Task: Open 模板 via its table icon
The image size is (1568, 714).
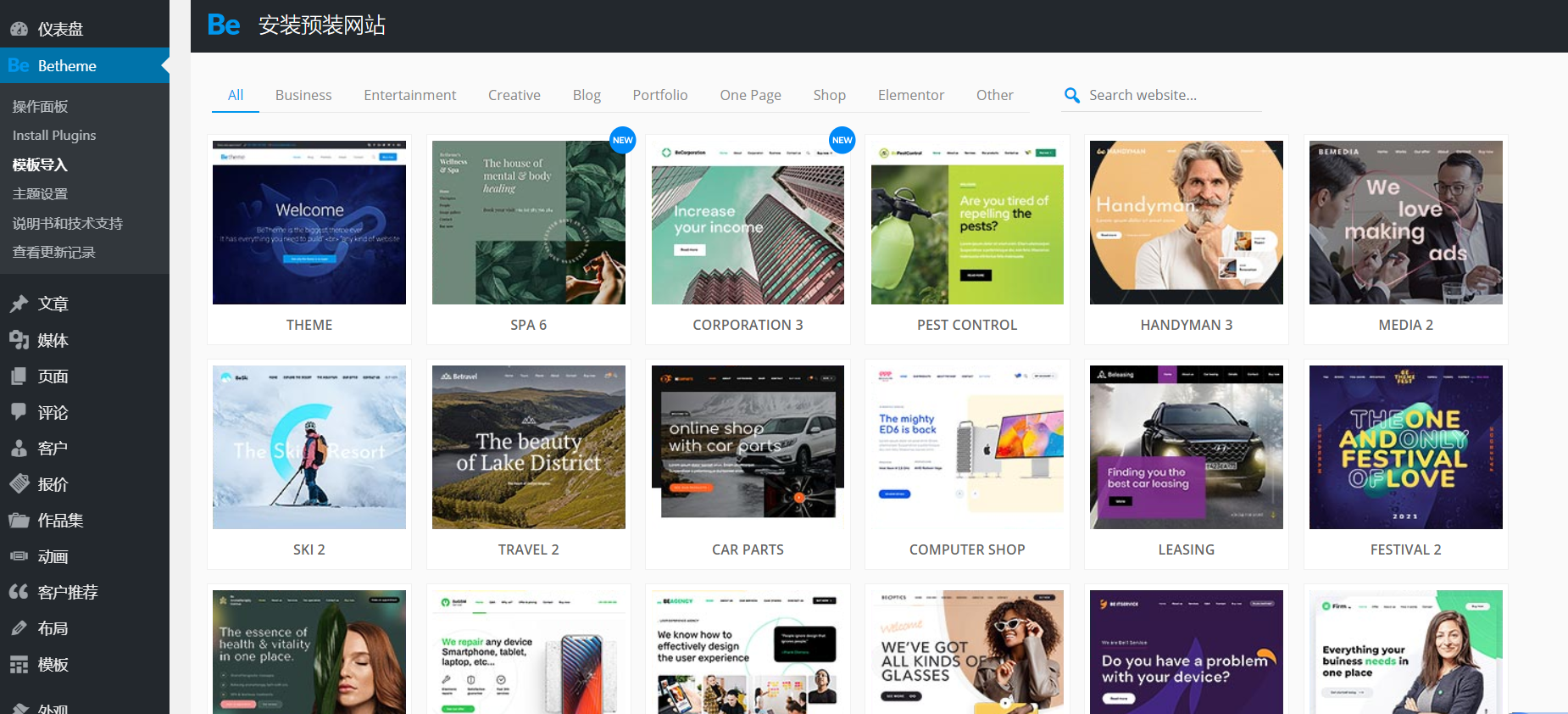Action: 19,664
